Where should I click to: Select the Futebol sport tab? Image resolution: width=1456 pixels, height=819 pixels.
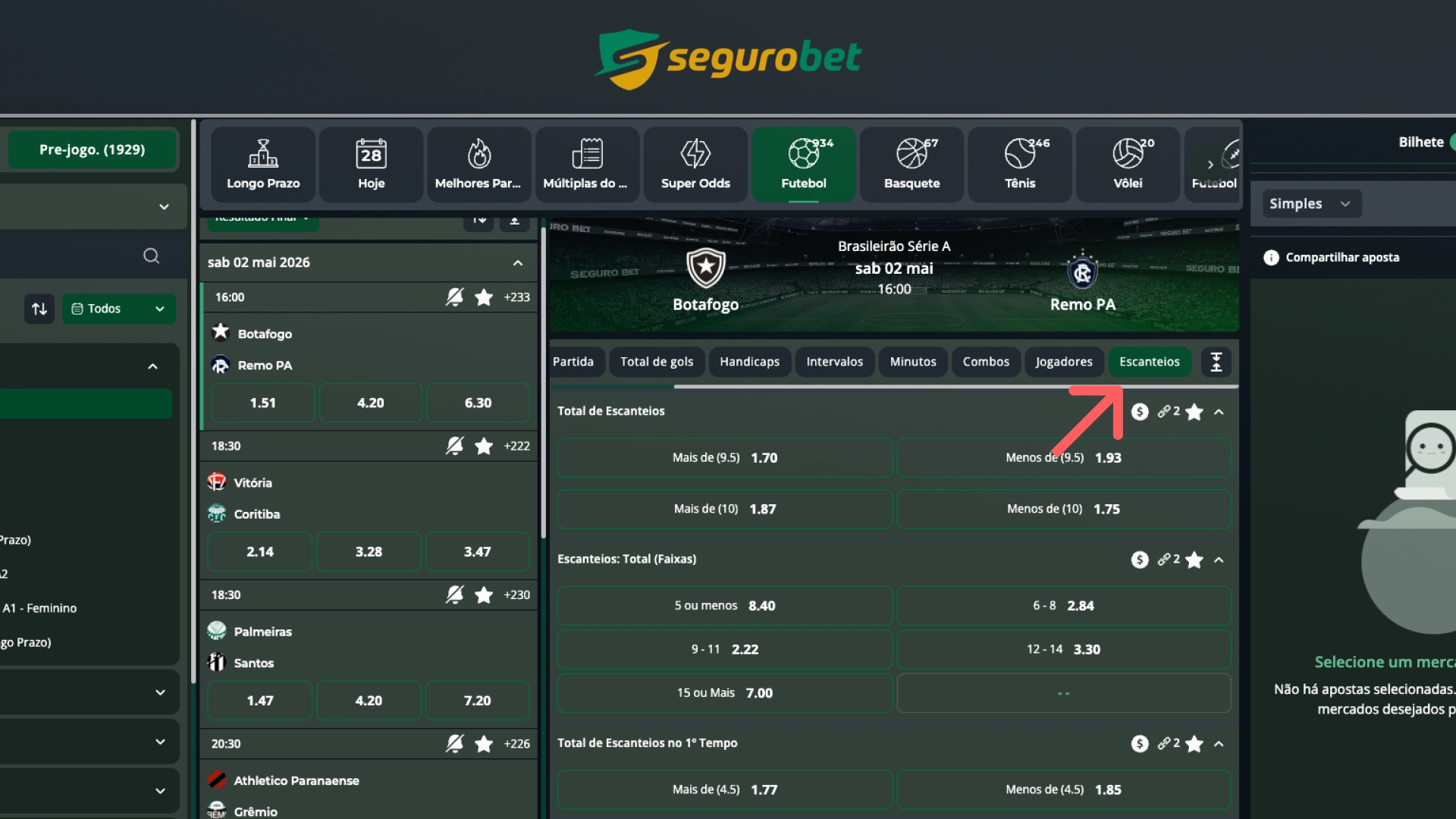point(804,165)
